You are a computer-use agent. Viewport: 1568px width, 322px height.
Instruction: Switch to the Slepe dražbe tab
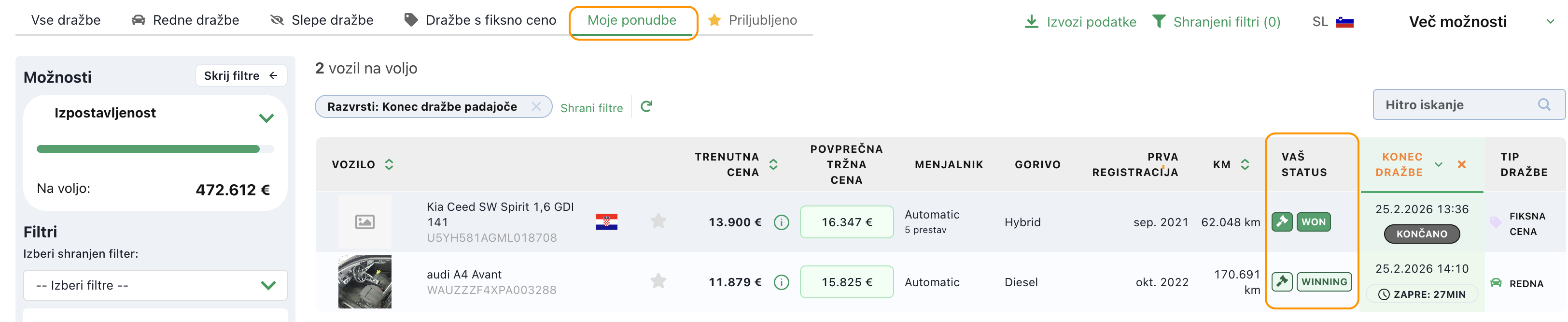(322, 20)
